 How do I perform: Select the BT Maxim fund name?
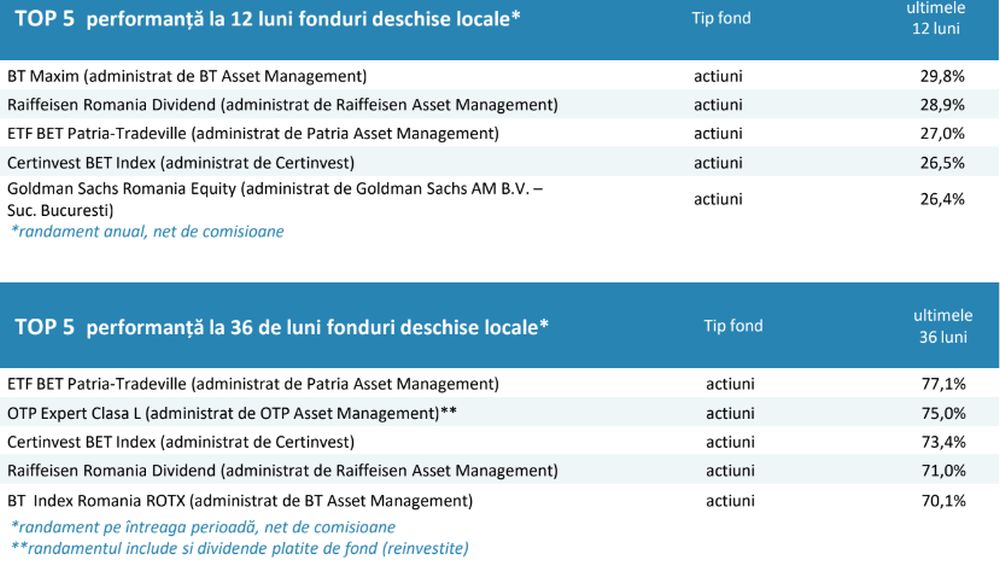point(187,76)
